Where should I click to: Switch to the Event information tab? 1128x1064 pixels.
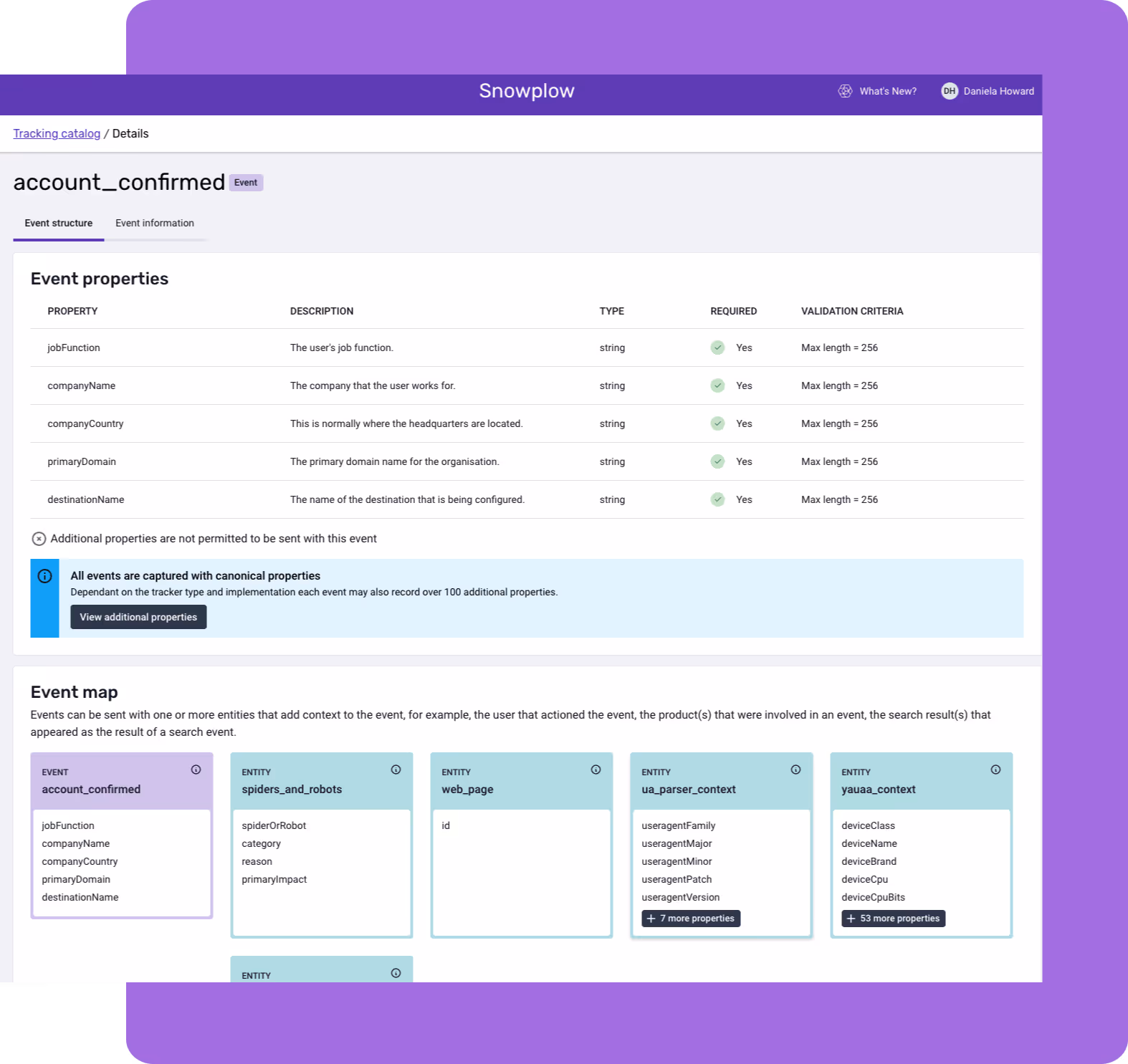155,224
